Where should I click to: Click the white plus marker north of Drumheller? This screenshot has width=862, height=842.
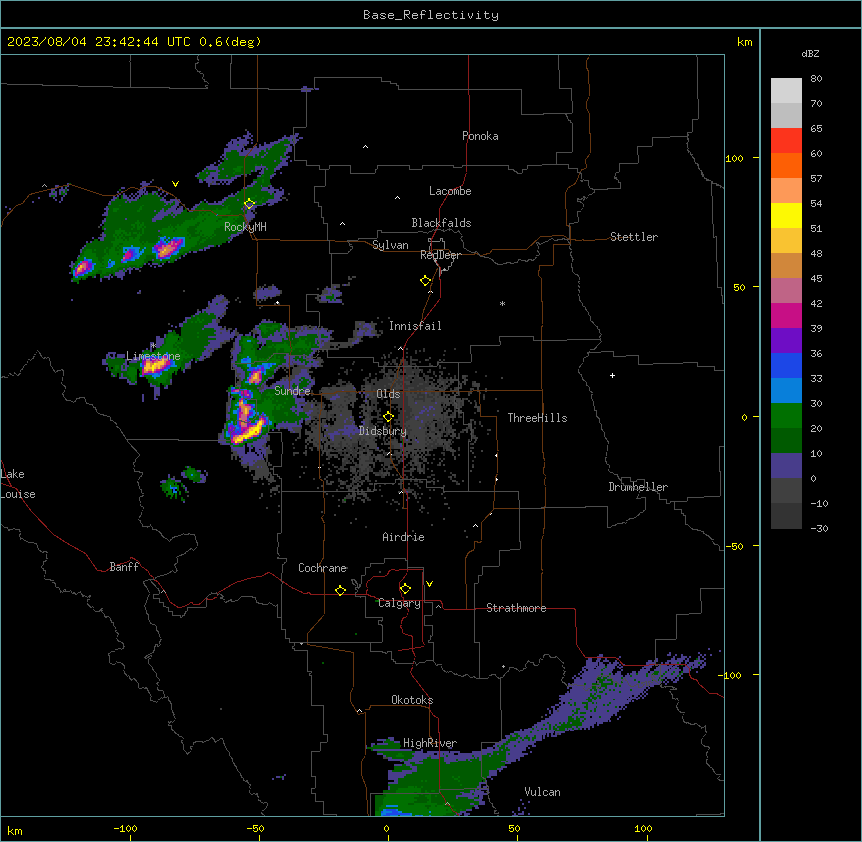612,375
